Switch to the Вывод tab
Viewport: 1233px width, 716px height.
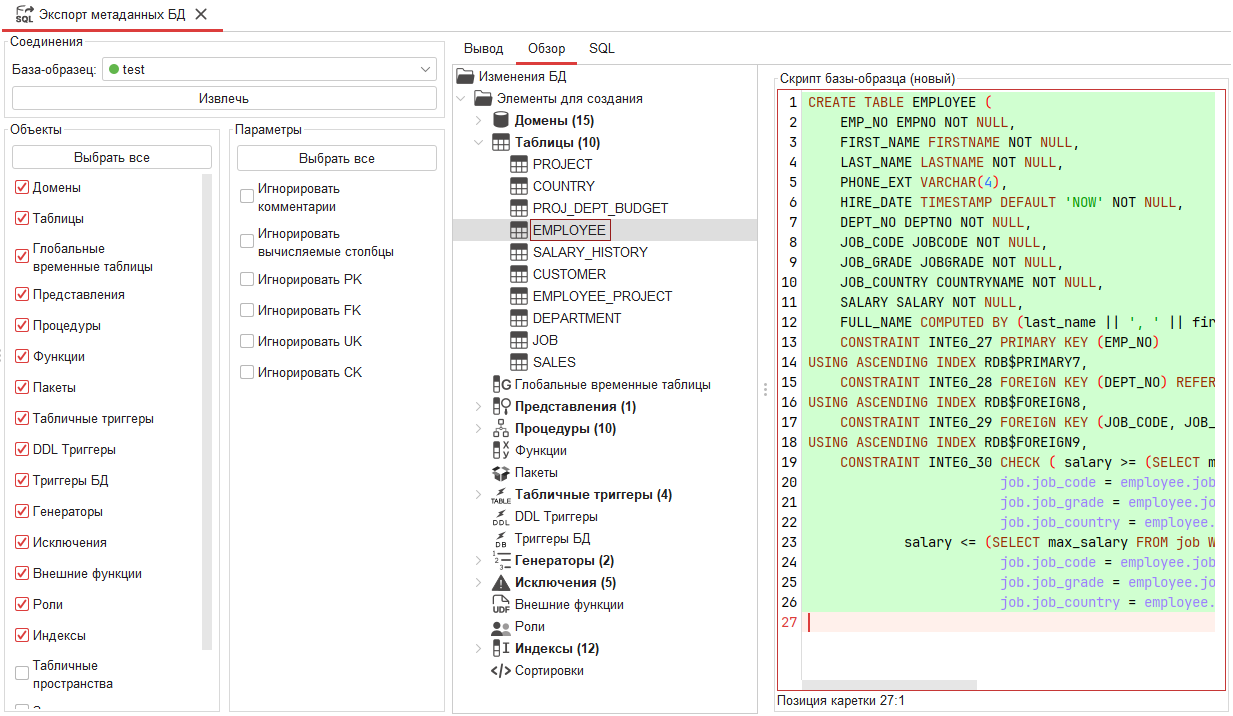(485, 49)
